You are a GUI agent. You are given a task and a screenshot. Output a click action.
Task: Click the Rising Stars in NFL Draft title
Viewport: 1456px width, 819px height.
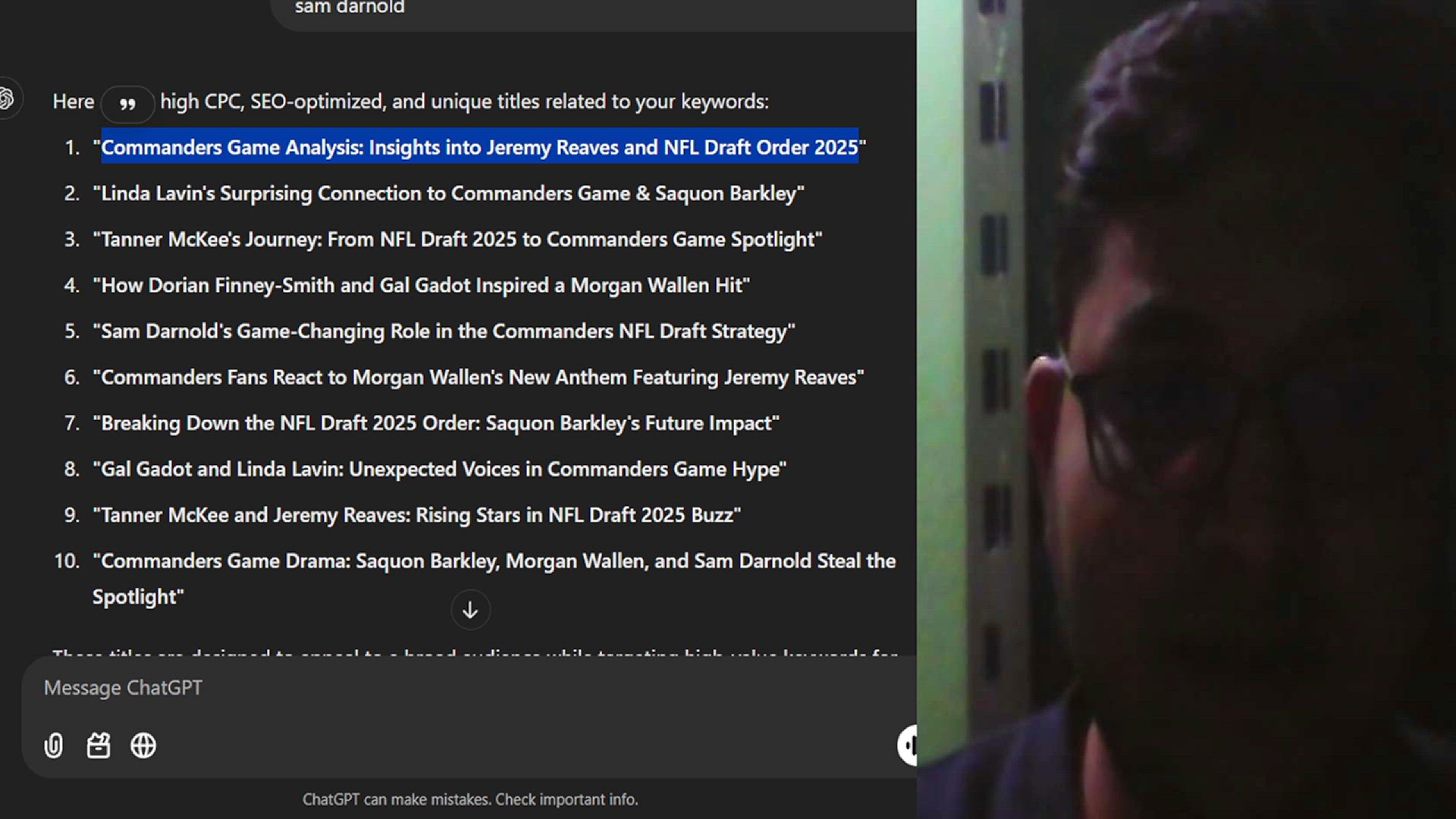tap(416, 515)
